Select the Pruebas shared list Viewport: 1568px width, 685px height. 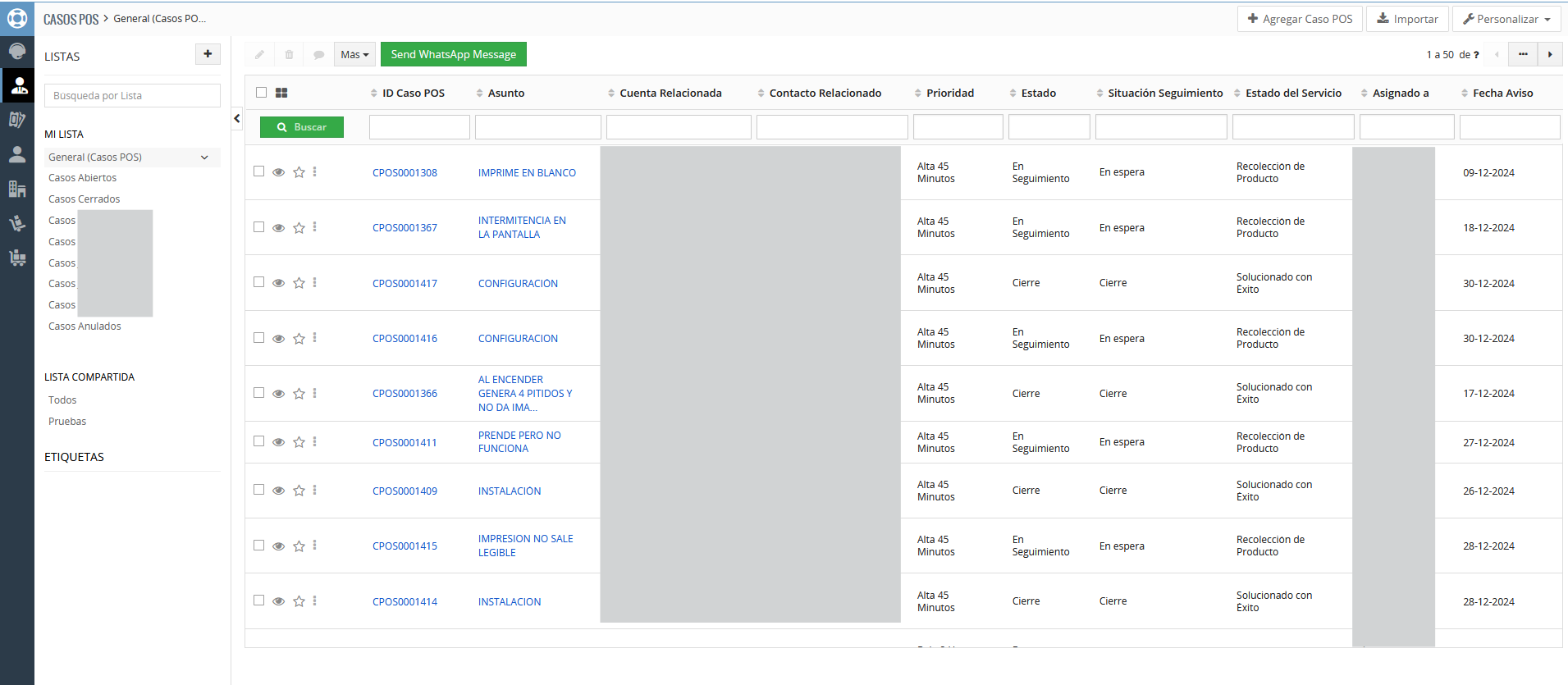click(x=67, y=422)
